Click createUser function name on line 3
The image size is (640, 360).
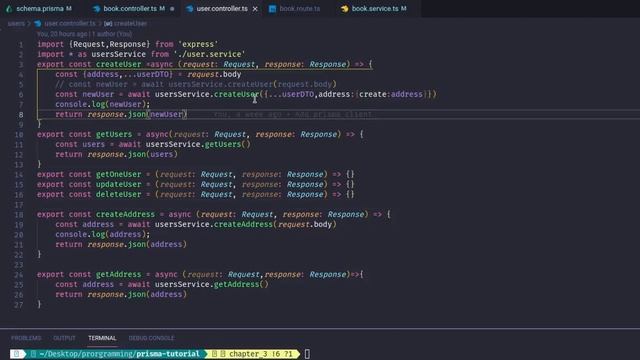(118, 64)
